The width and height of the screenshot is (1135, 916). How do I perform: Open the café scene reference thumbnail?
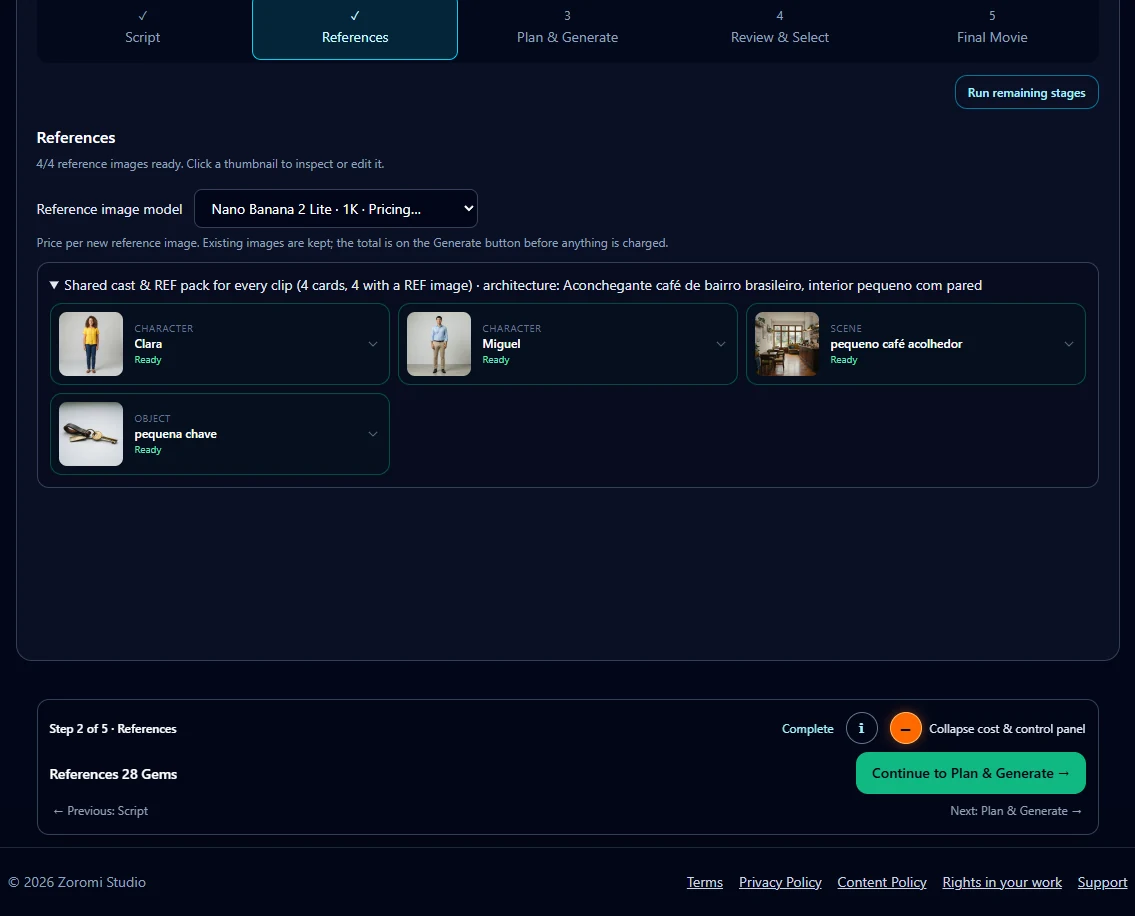click(788, 344)
